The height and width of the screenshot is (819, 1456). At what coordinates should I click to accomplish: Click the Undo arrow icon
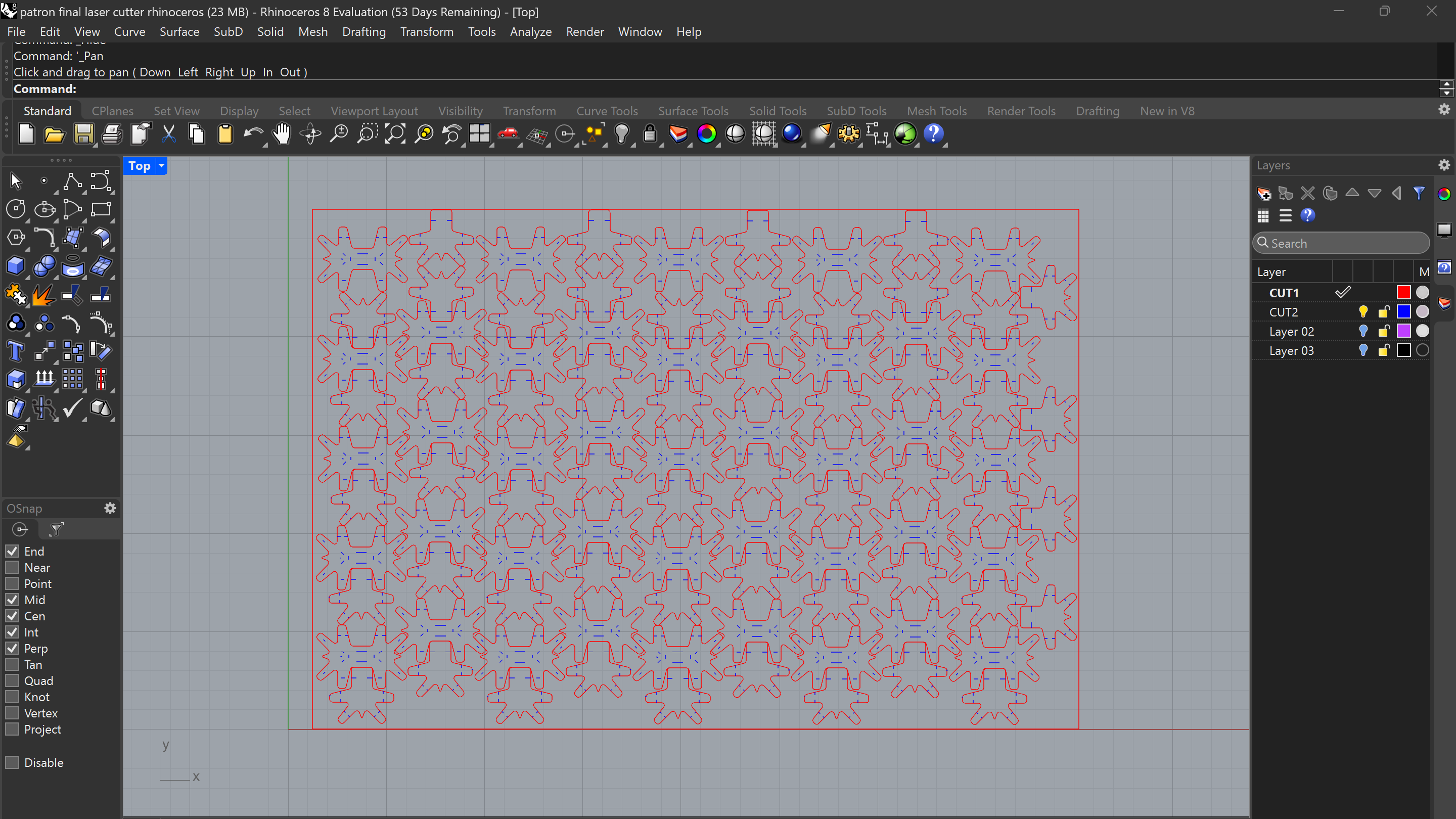[253, 134]
